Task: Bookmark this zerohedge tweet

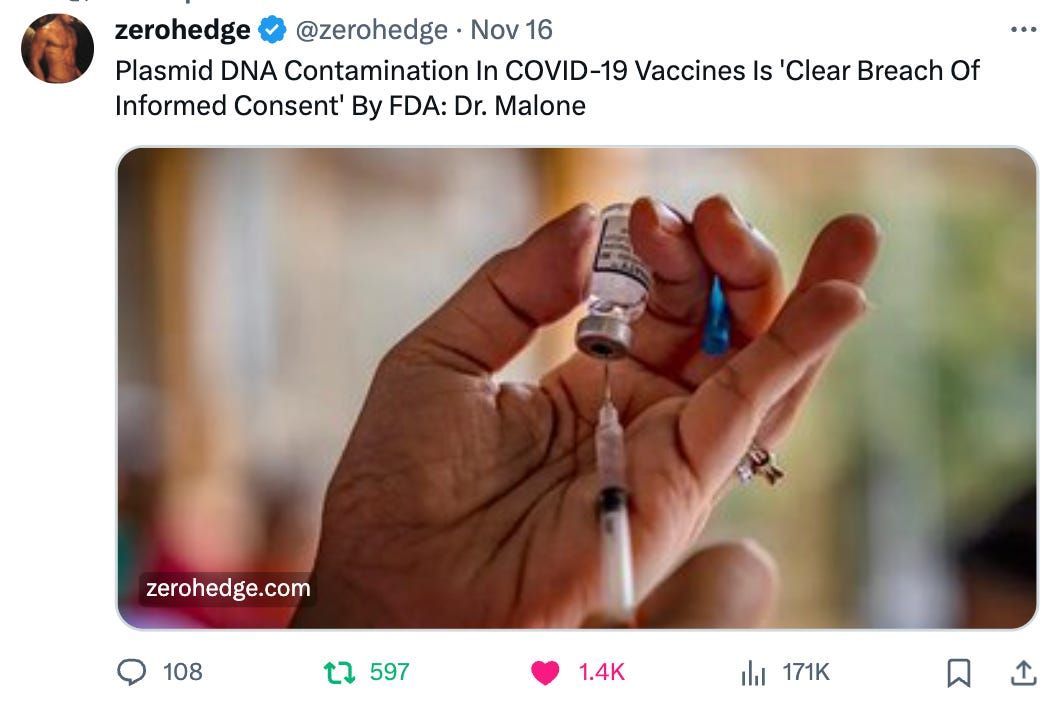Action: click(x=958, y=673)
